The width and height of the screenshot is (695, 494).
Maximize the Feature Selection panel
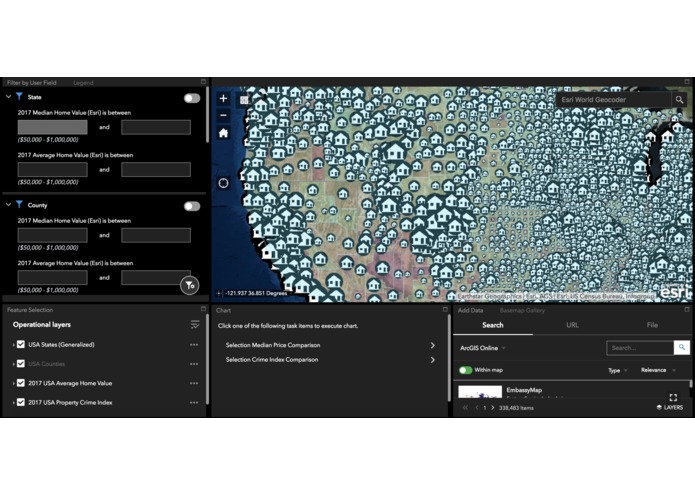click(203, 309)
